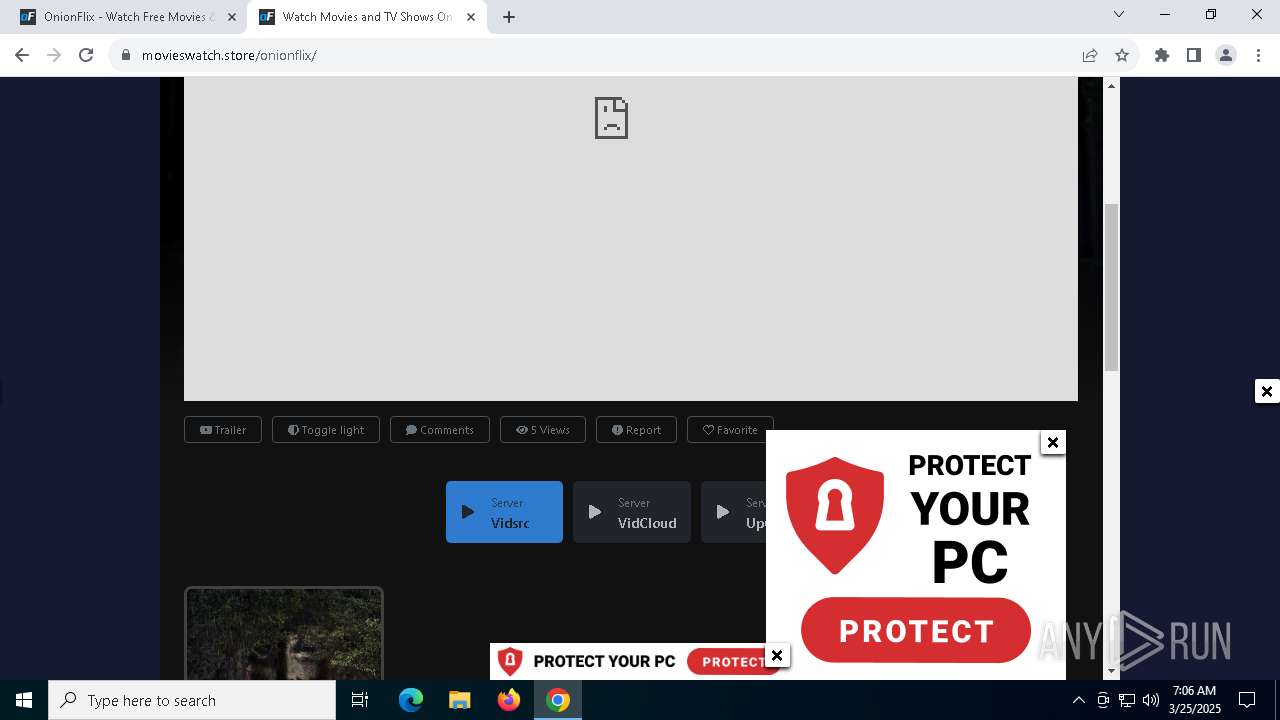Toggle light on the player
This screenshot has height=720, width=1280.
326,430
